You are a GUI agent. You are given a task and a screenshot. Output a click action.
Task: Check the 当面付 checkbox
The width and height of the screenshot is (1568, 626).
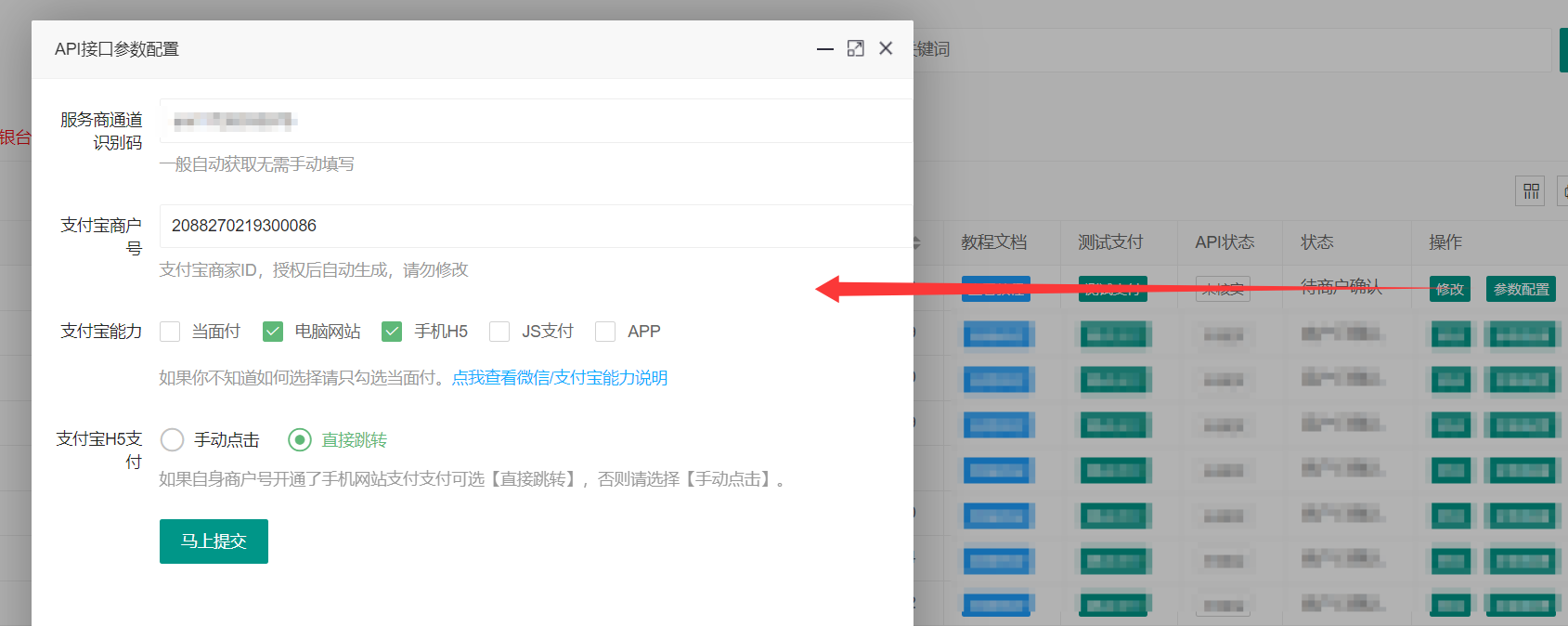tap(170, 332)
